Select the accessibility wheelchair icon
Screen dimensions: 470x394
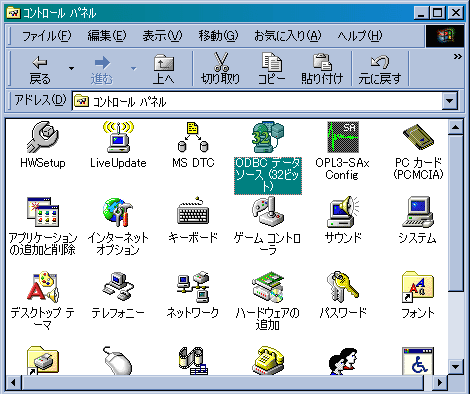pyautogui.click(x=418, y=361)
